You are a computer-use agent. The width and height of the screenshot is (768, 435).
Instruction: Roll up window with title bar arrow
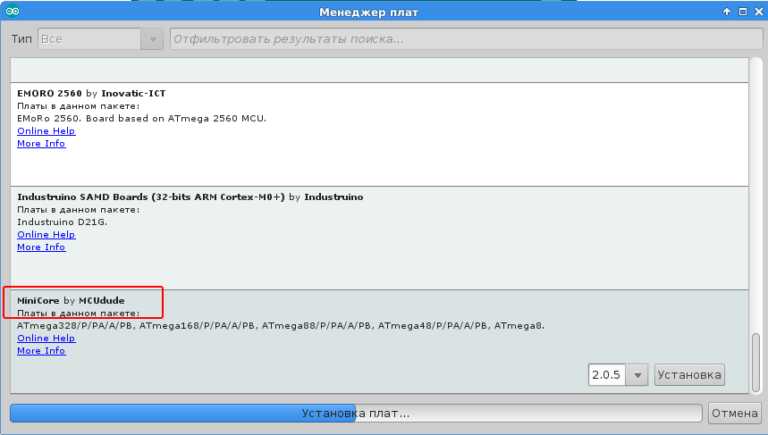(x=726, y=12)
